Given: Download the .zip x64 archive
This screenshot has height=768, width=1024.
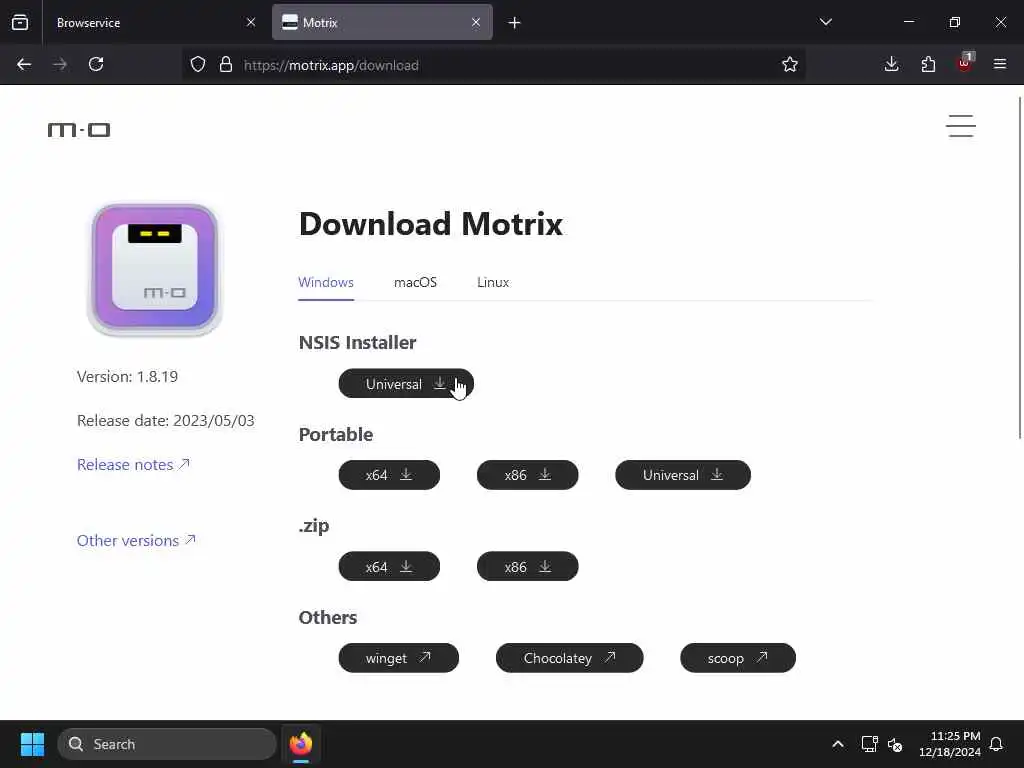Looking at the screenshot, I should point(389,566).
